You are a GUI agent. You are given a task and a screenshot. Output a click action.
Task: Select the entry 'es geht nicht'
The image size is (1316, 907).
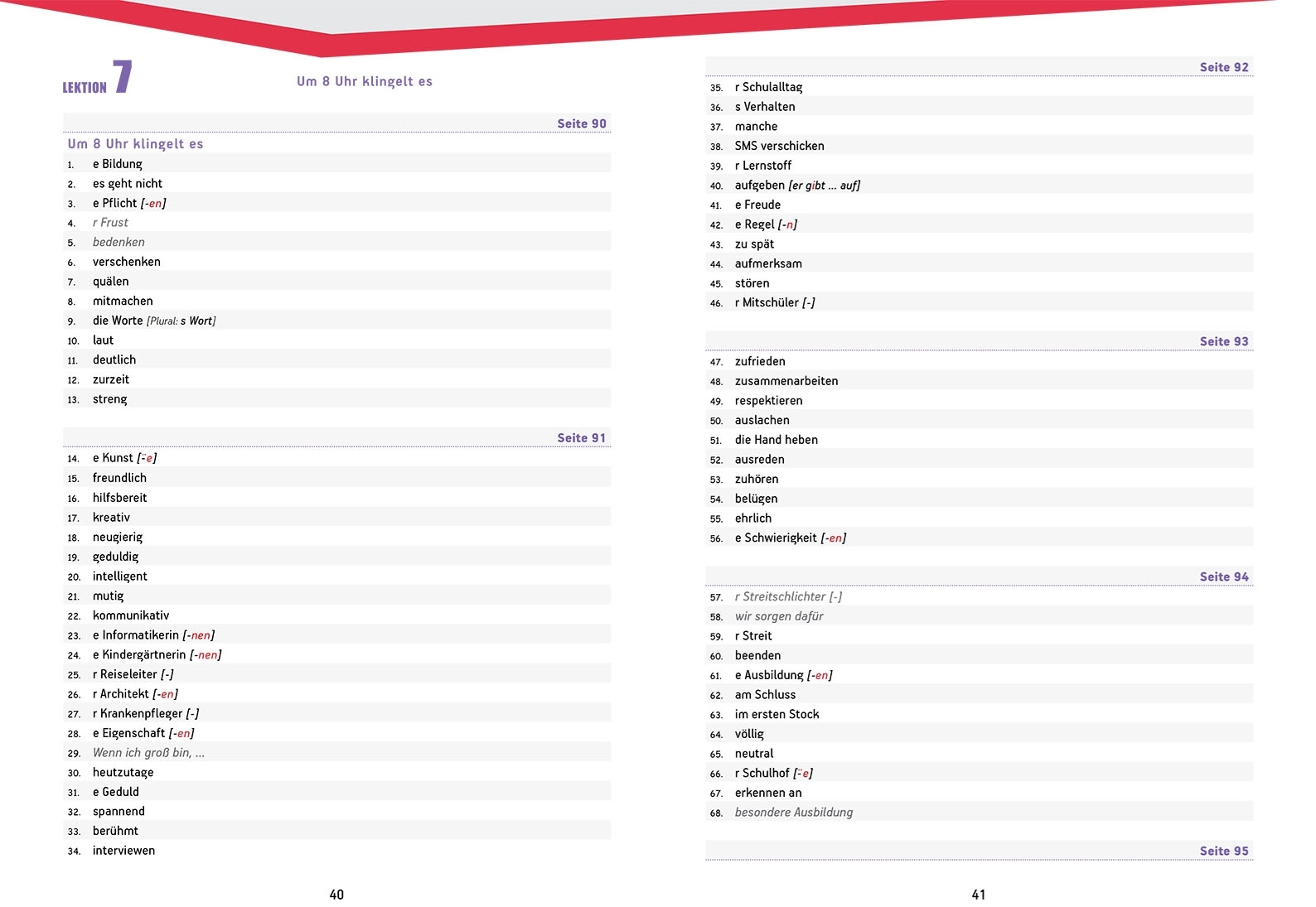[127, 184]
